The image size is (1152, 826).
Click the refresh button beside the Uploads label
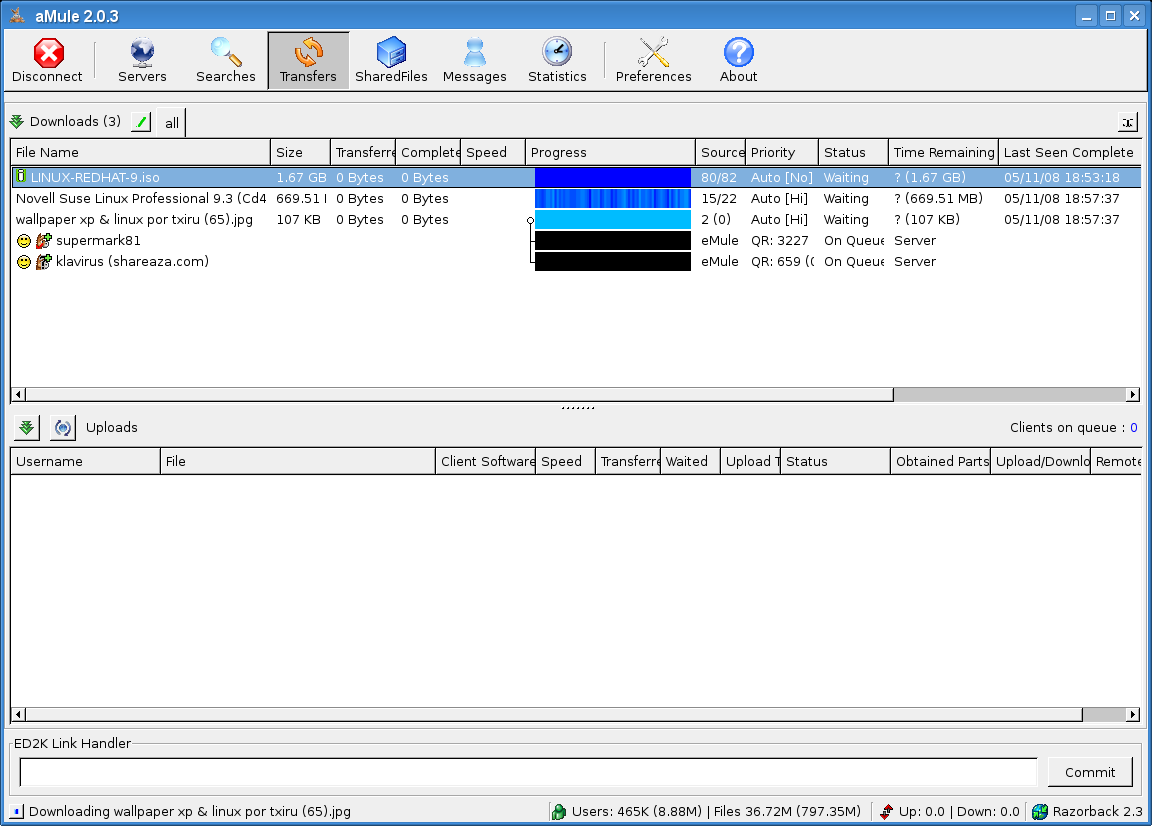click(x=62, y=428)
